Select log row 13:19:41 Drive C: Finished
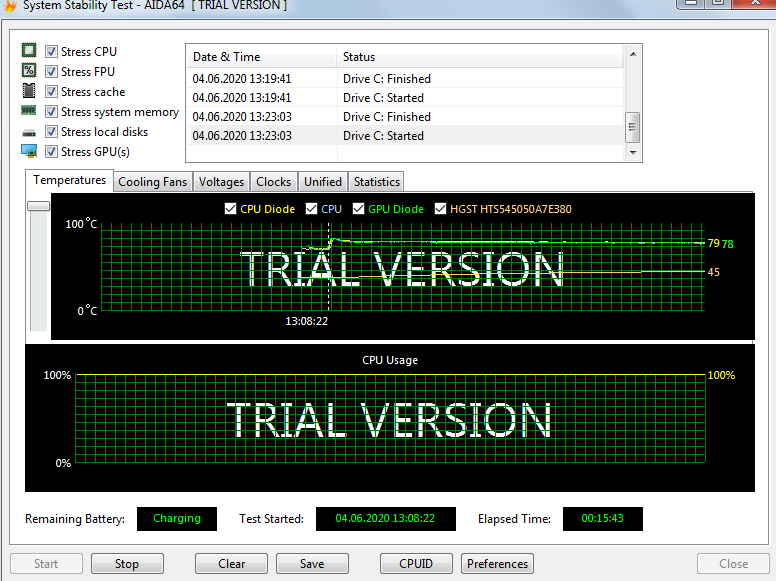 [405, 79]
